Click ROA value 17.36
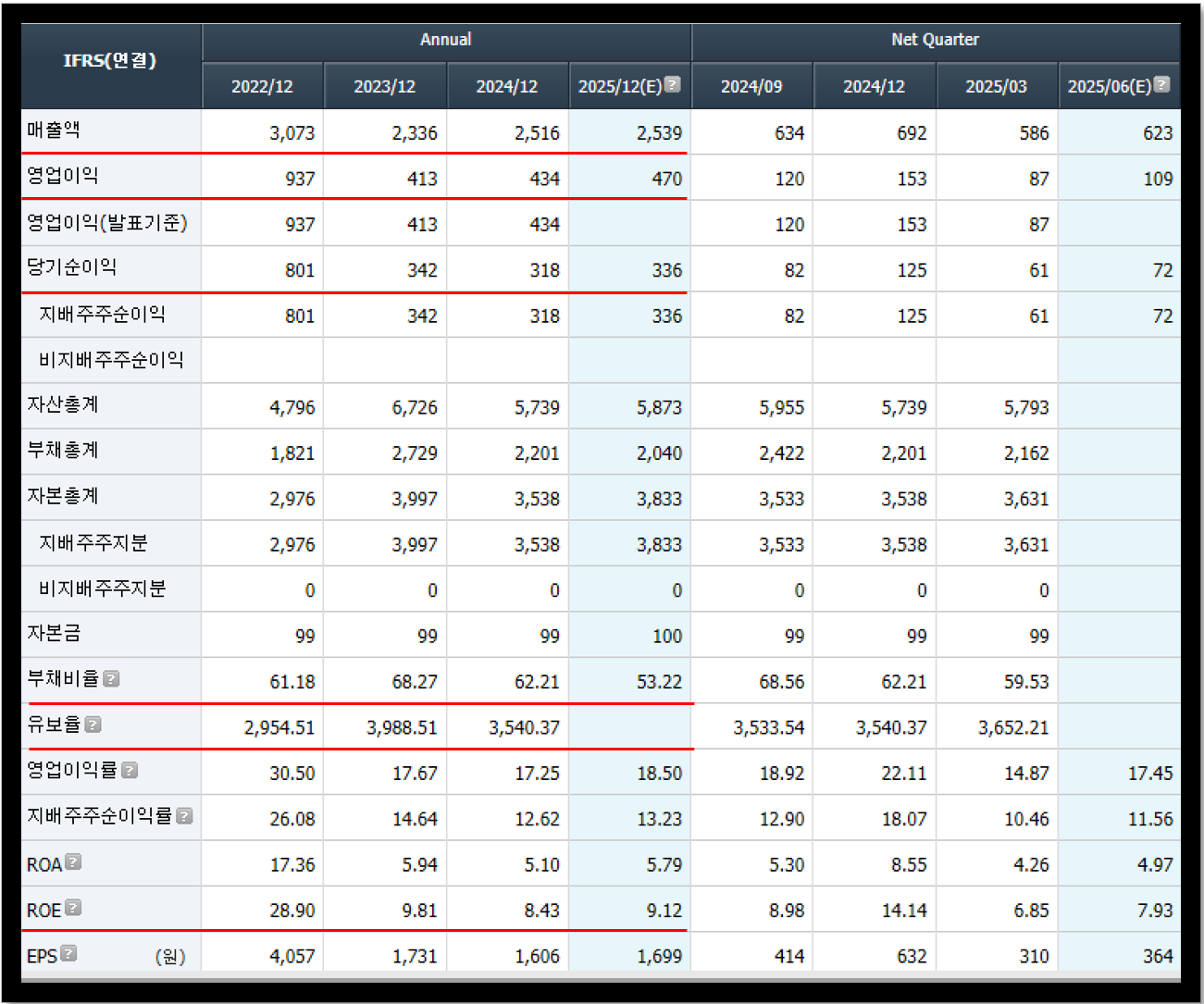 point(292,865)
